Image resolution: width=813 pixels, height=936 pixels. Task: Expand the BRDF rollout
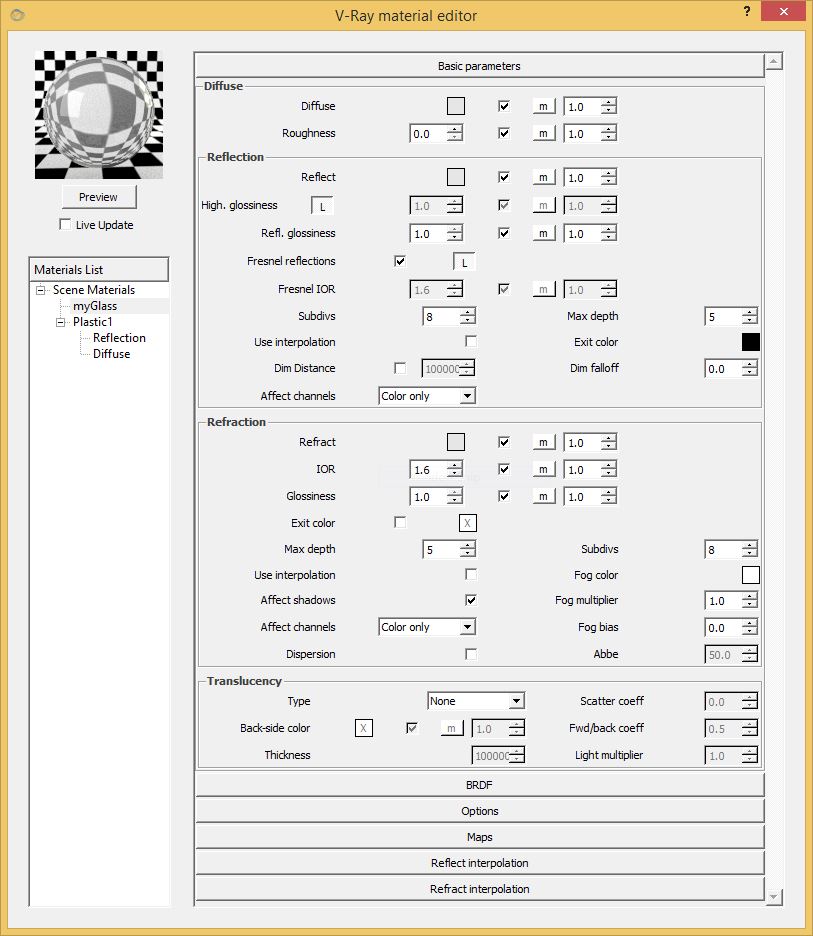point(479,785)
